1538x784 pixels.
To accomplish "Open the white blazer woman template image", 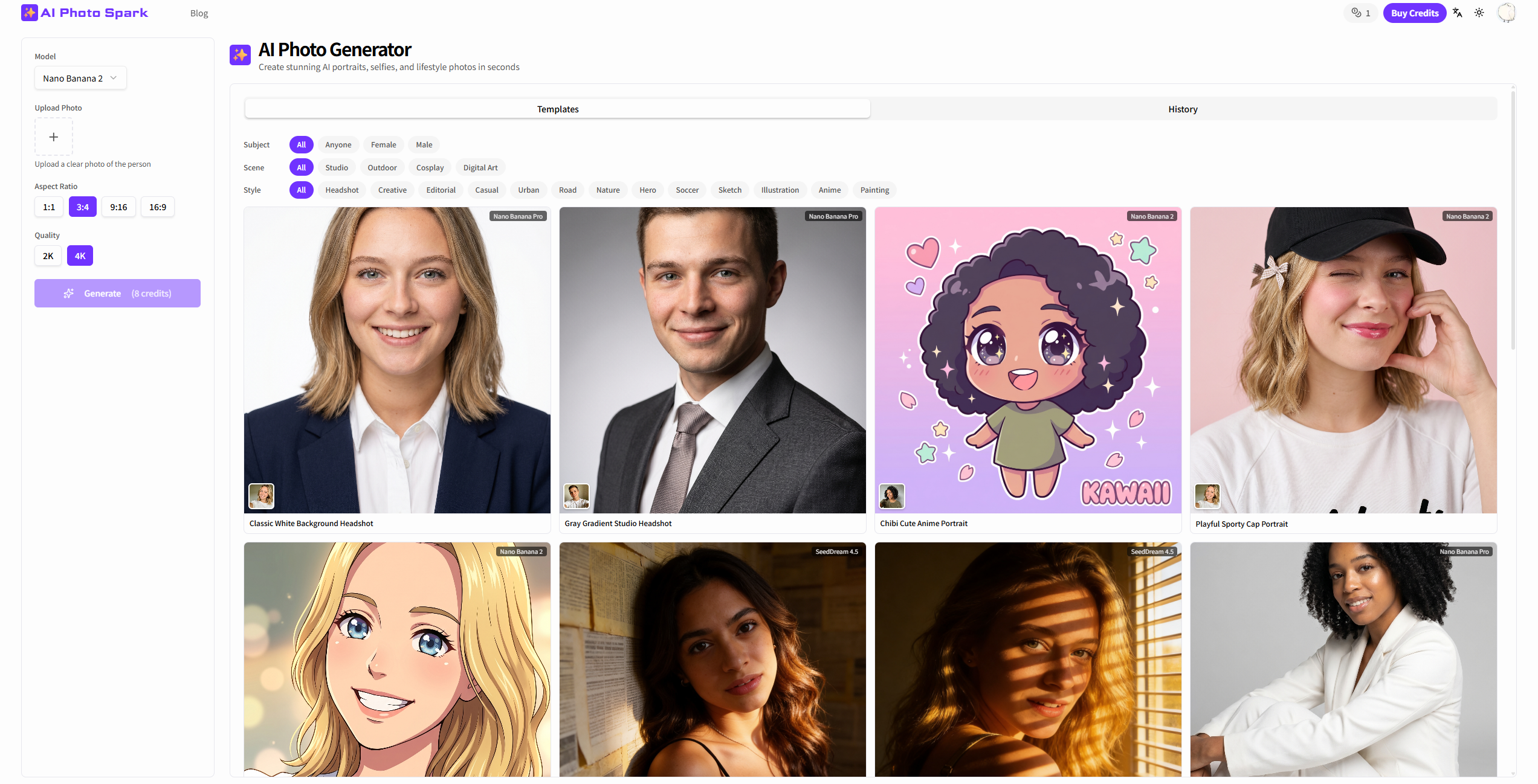I will (1343, 660).
